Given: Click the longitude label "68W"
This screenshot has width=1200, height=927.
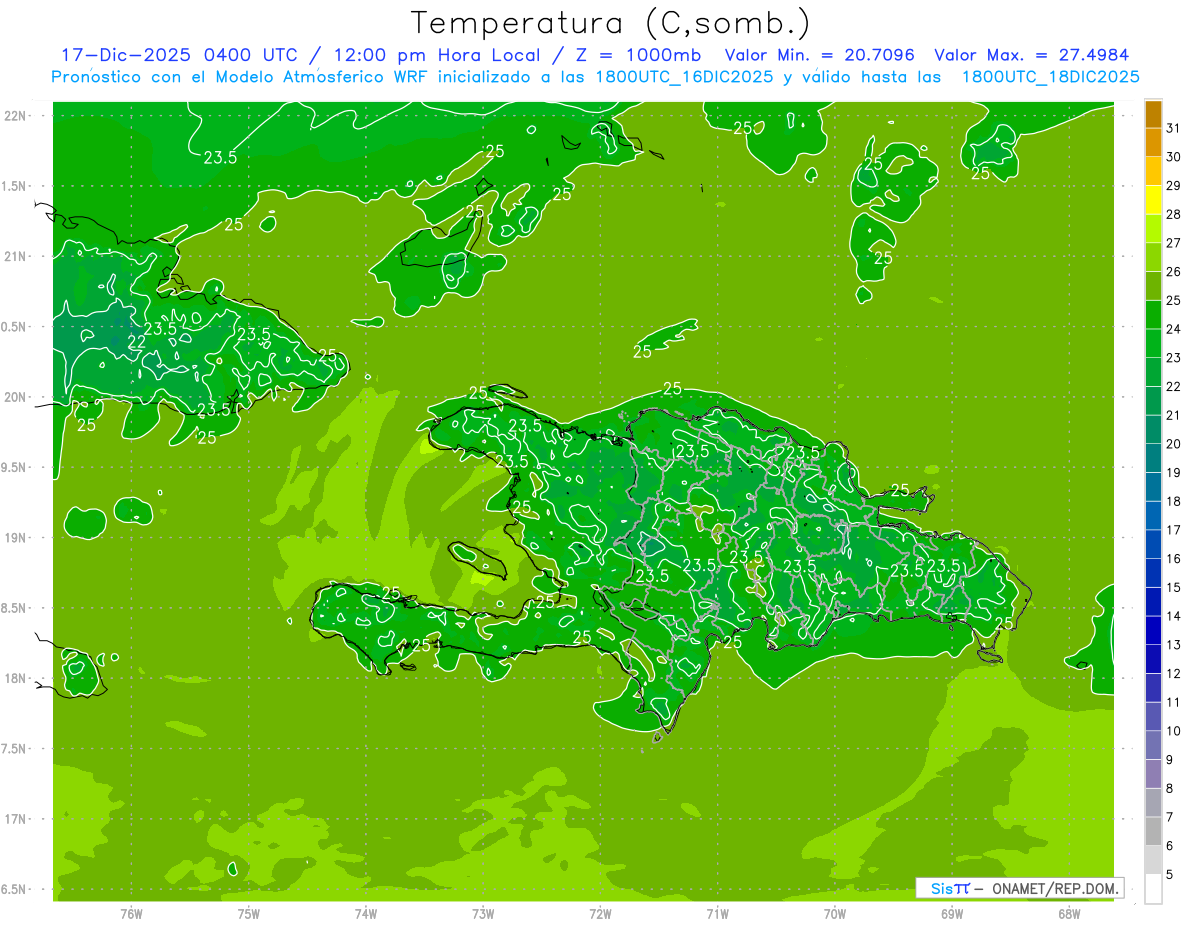Looking at the screenshot, I should click(1068, 914).
